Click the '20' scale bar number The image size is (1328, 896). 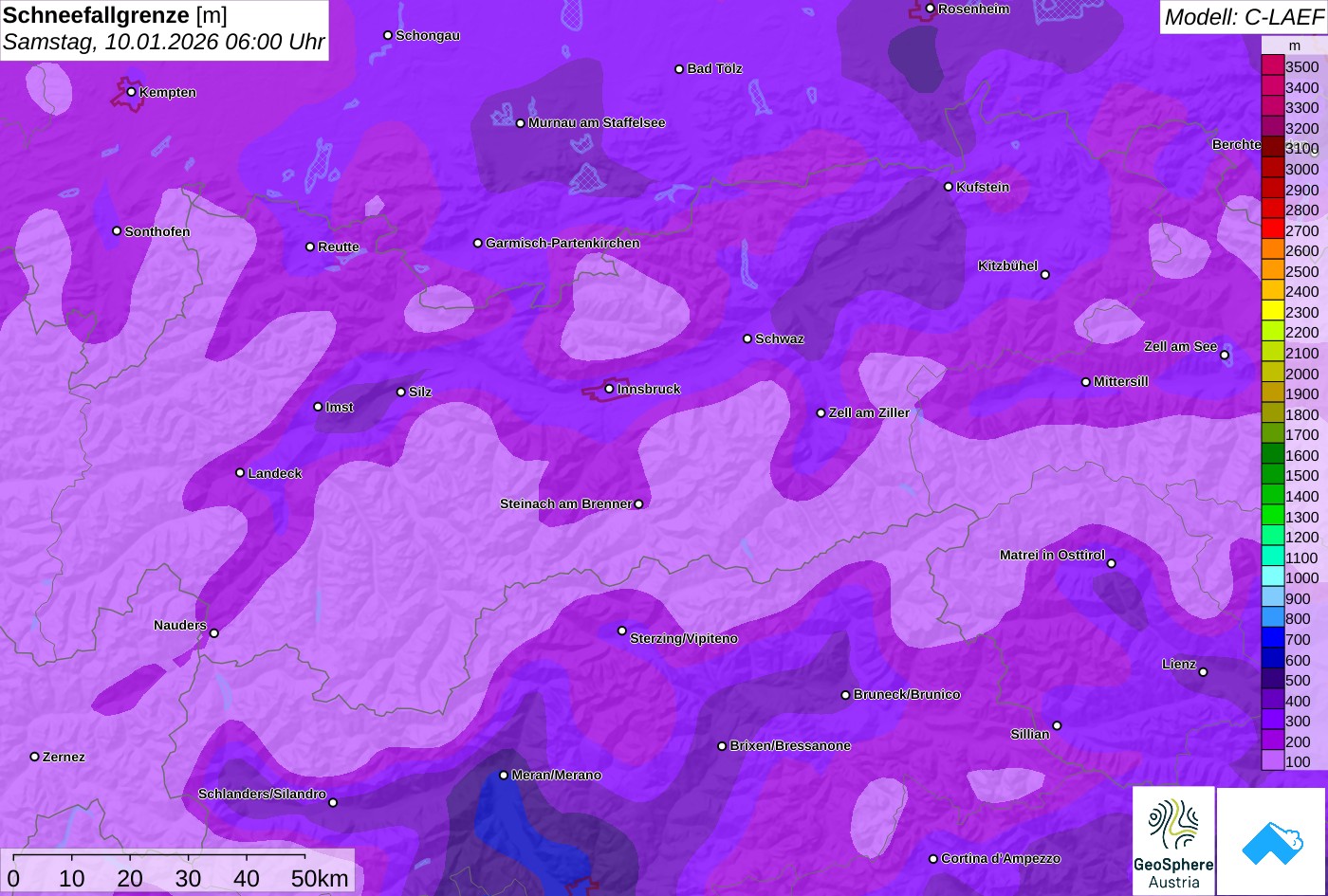point(130,879)
